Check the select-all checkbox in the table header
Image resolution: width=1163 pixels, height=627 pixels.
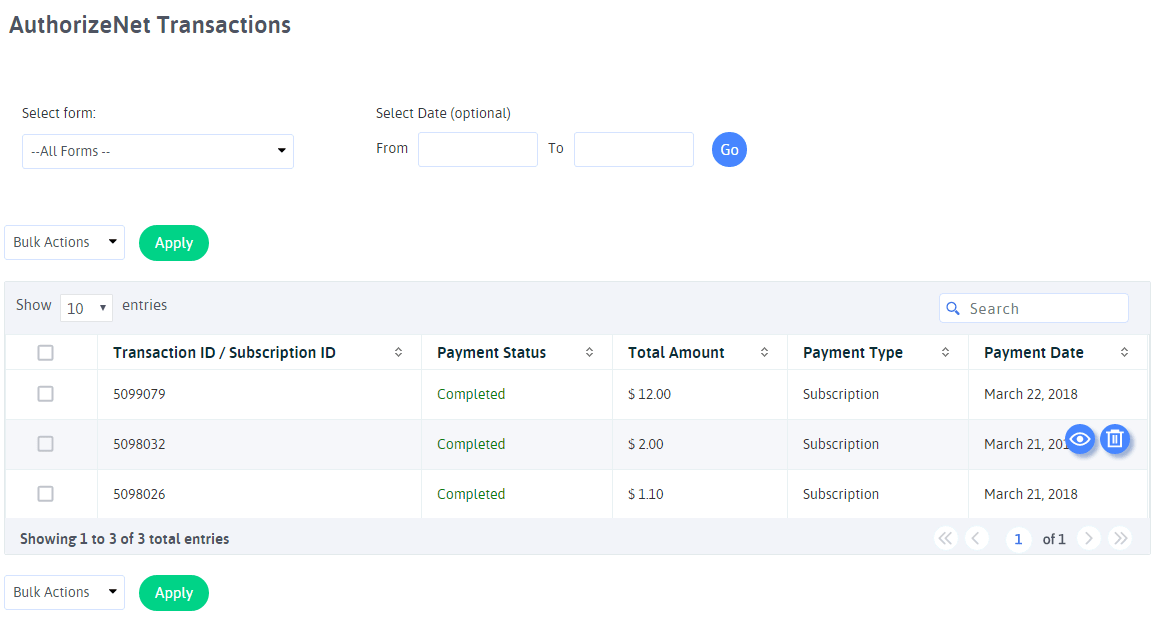[45, 352]
